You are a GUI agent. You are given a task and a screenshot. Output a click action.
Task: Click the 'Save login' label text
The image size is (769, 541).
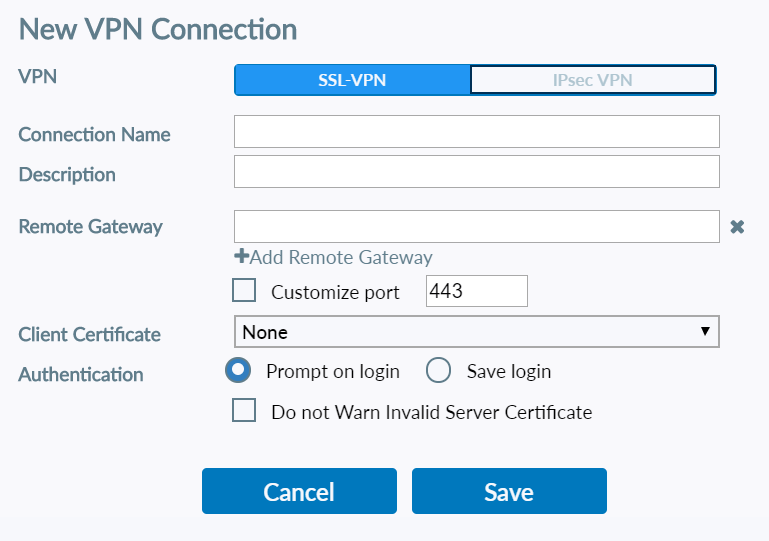(509, 371)
